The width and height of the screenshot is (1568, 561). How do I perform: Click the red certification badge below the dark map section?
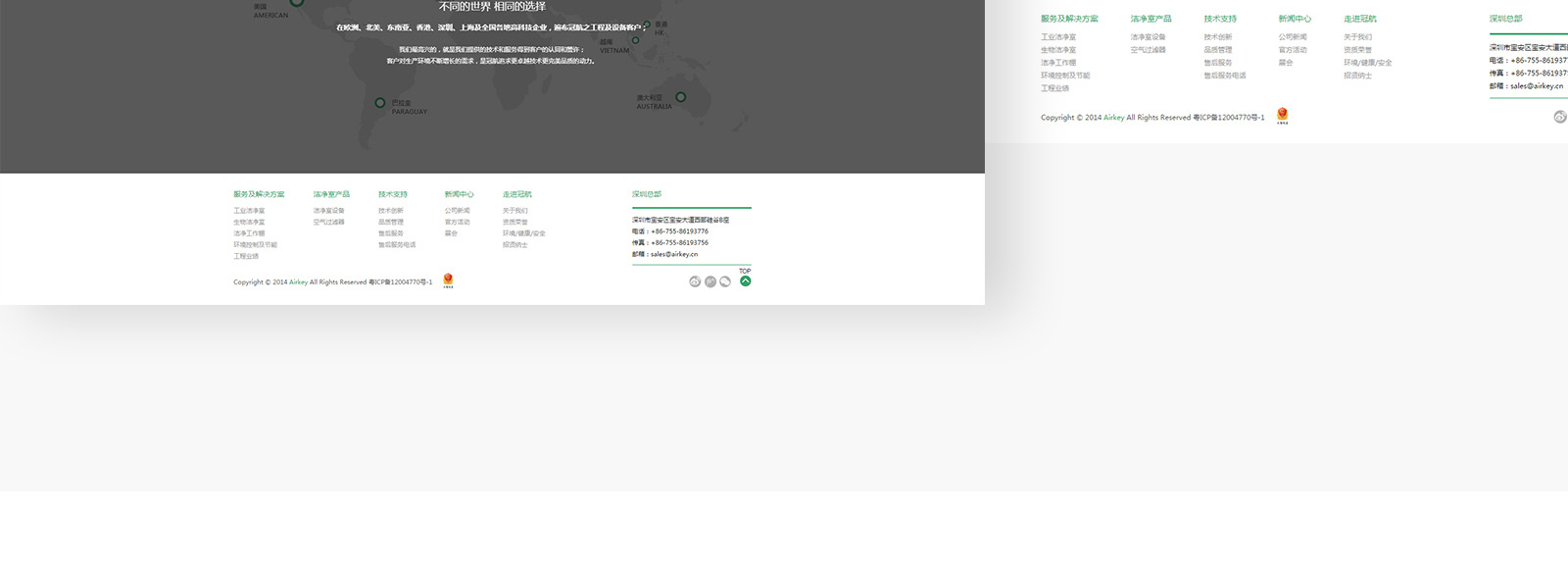coord(448,280)
